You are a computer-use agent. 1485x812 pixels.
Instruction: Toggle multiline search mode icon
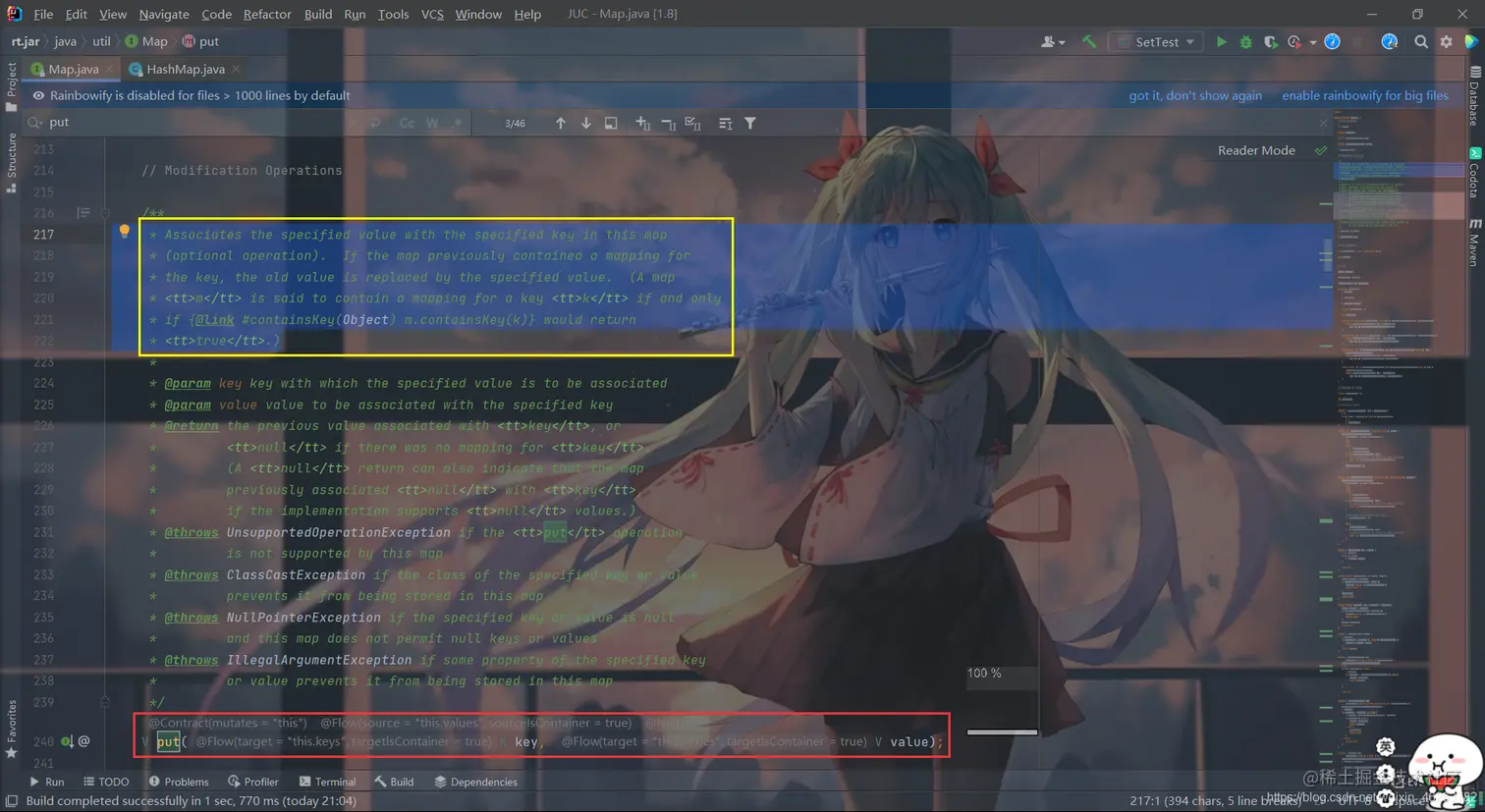[x=725, y=124]
